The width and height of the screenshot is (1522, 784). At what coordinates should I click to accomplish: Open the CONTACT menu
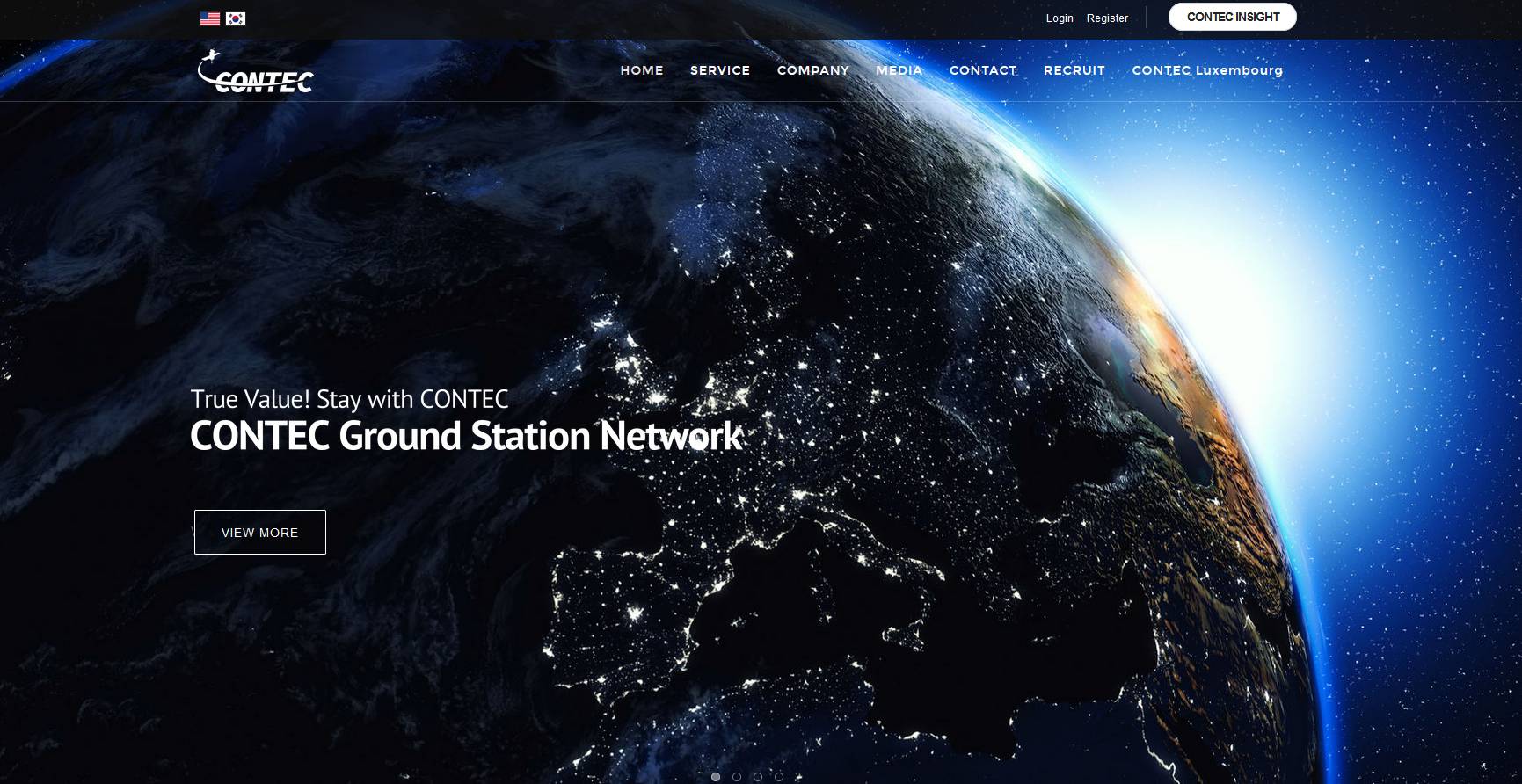pos(983,70)
